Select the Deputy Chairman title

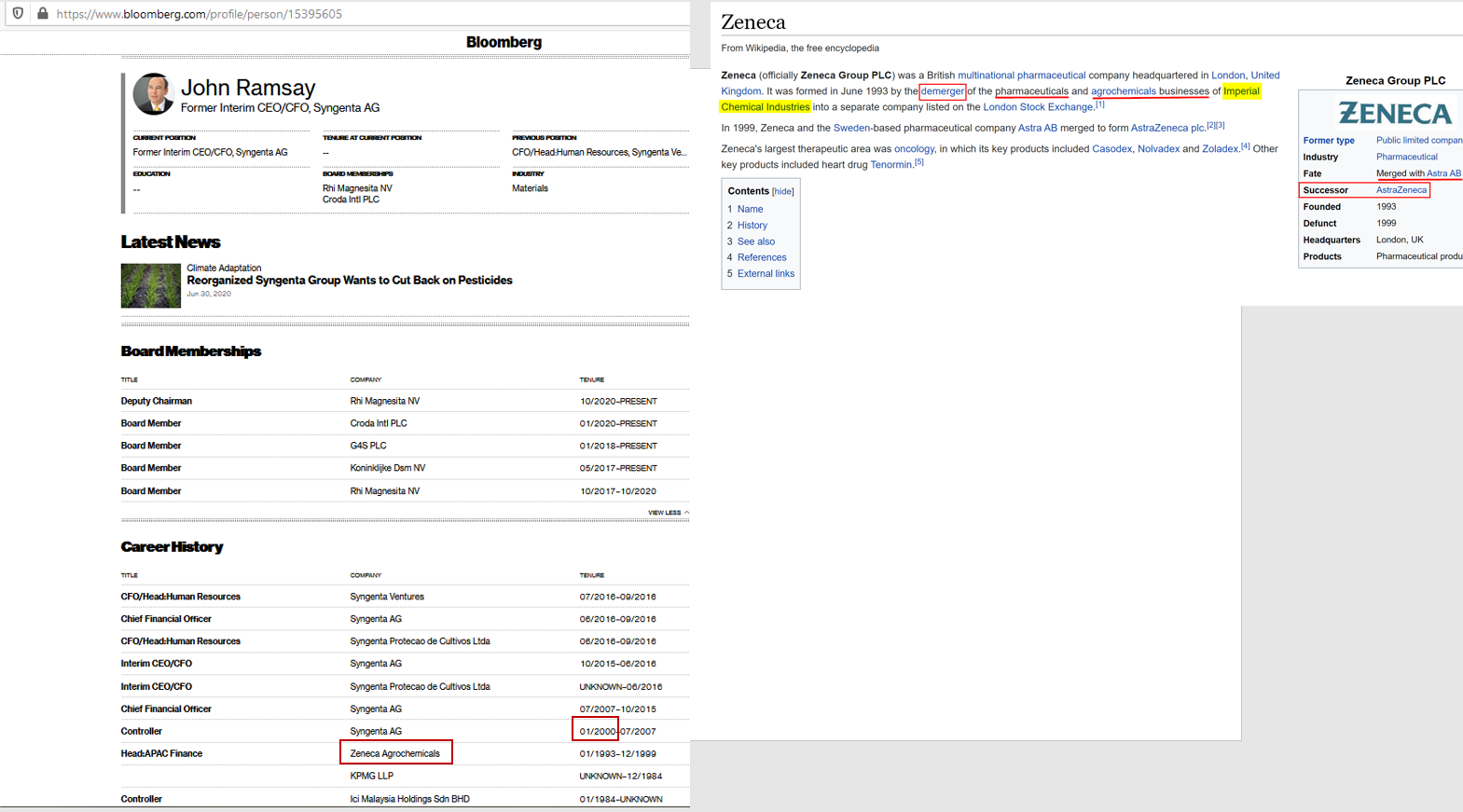point(157,401)
